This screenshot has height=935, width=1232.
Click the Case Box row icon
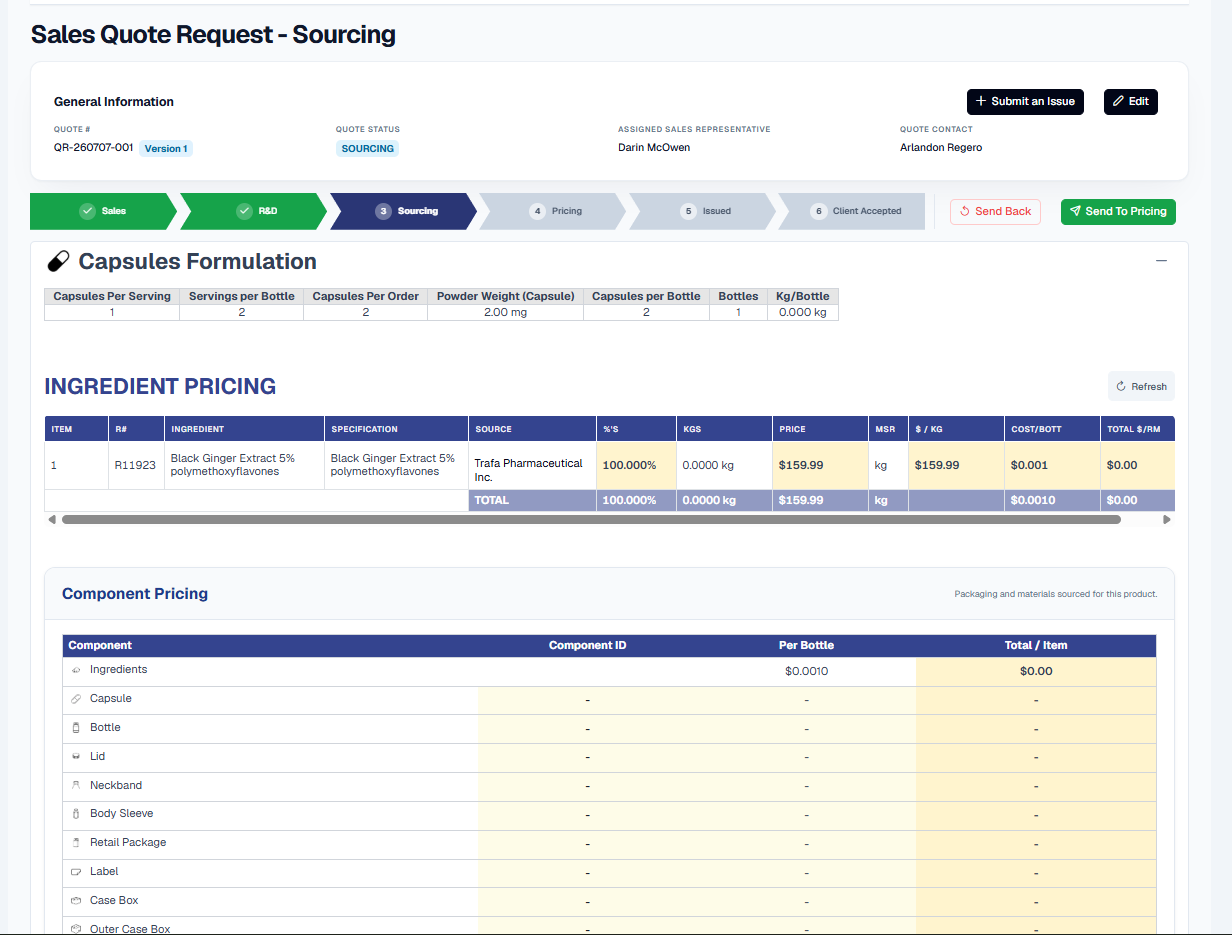pyautogui.click(x=76, y=901)
